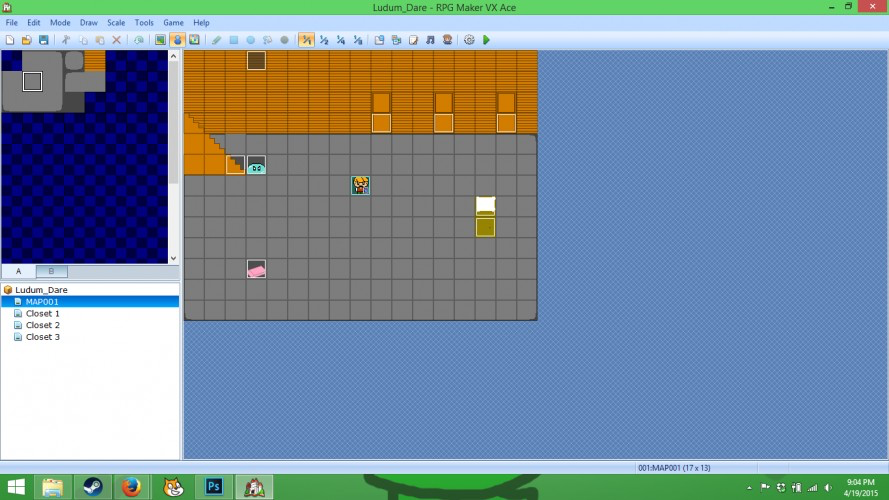
Task: Select the orange wood tile in palette
Action: (x=95, y=61)
